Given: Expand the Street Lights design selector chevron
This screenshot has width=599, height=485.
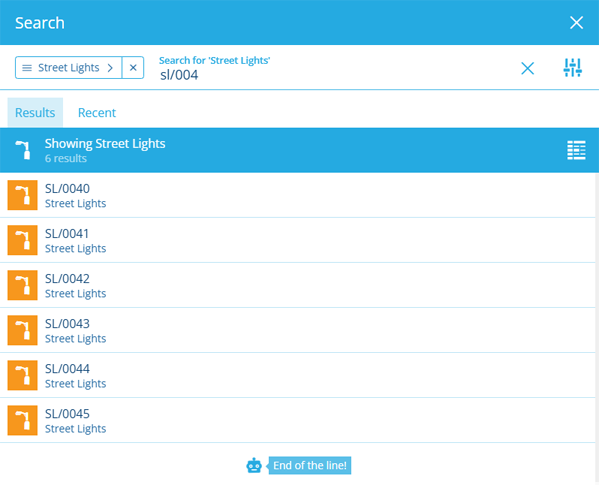Looking at the screenshot, I should tap(110, 68).
